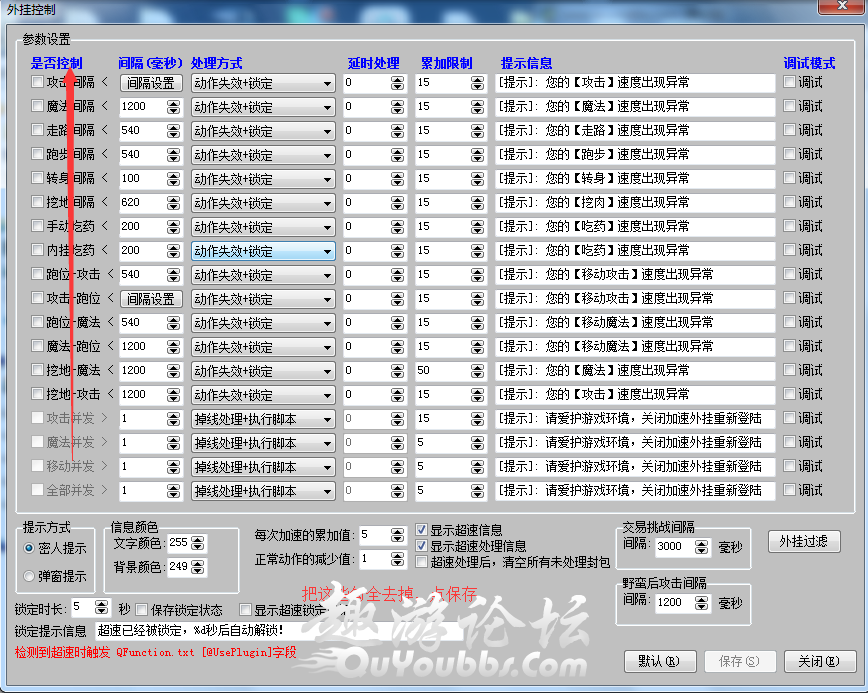Click the 间隔设置 button in 攻击间隔 row
This screenshot has width=868, height=693.
pos(151,83)
